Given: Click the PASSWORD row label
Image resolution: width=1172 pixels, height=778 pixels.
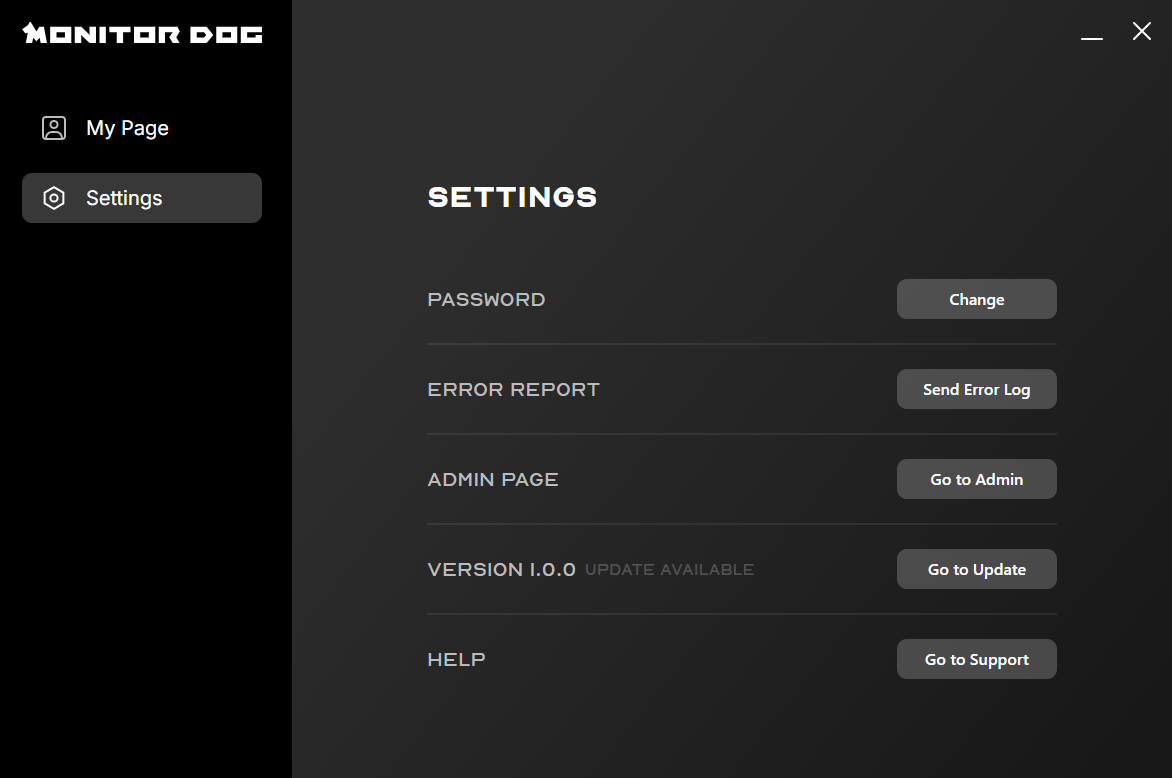Looking at the screenshot, I should (486, 299).
